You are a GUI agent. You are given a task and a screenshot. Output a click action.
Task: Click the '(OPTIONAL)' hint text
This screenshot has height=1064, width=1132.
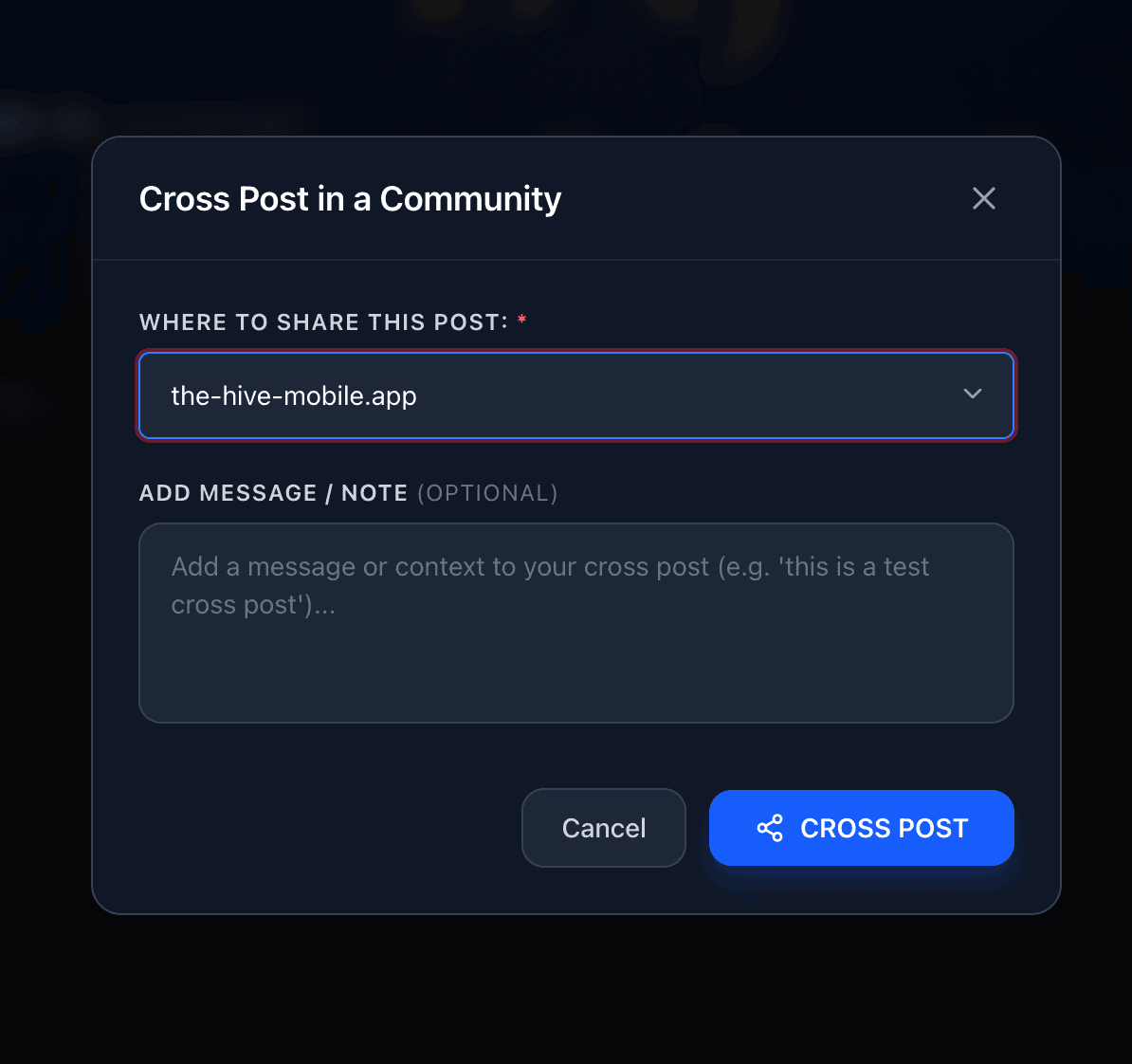[487, 492]
